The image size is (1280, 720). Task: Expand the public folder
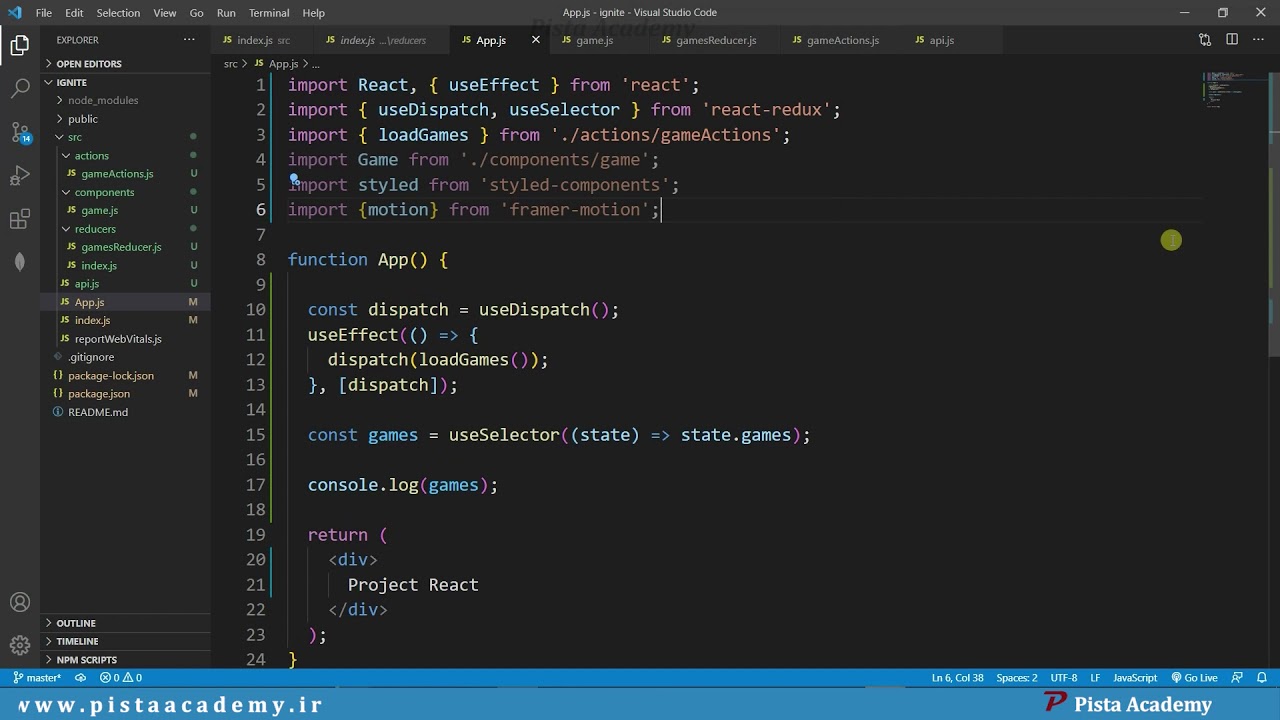pyautogui.click(x=83, y=119)
